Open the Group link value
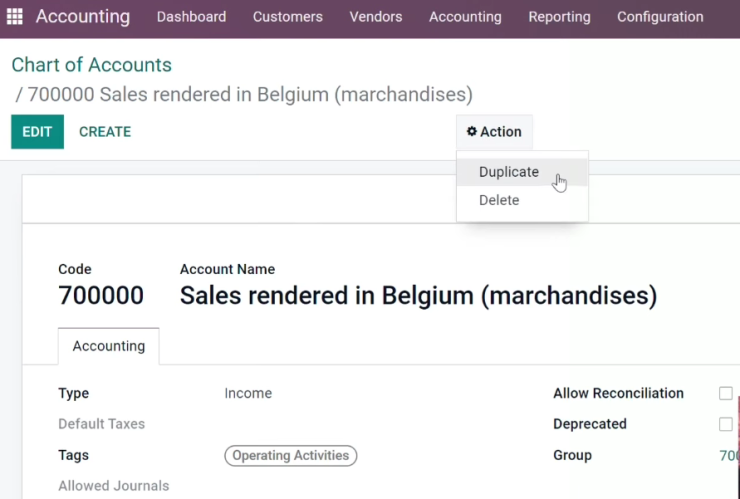Screen dimensions: 740x499 click(x=729, y=456)
